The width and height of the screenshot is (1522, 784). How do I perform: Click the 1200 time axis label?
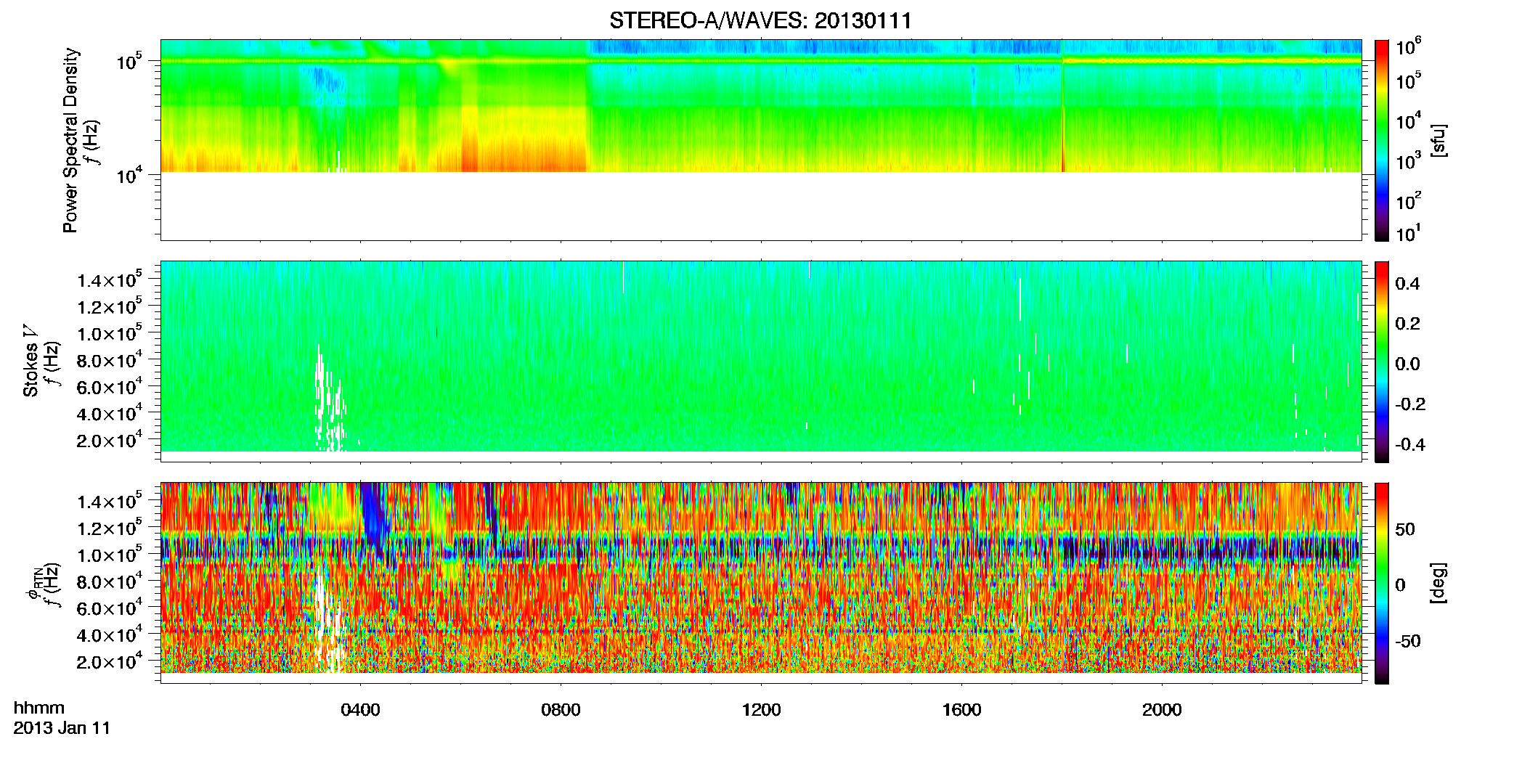762,710
